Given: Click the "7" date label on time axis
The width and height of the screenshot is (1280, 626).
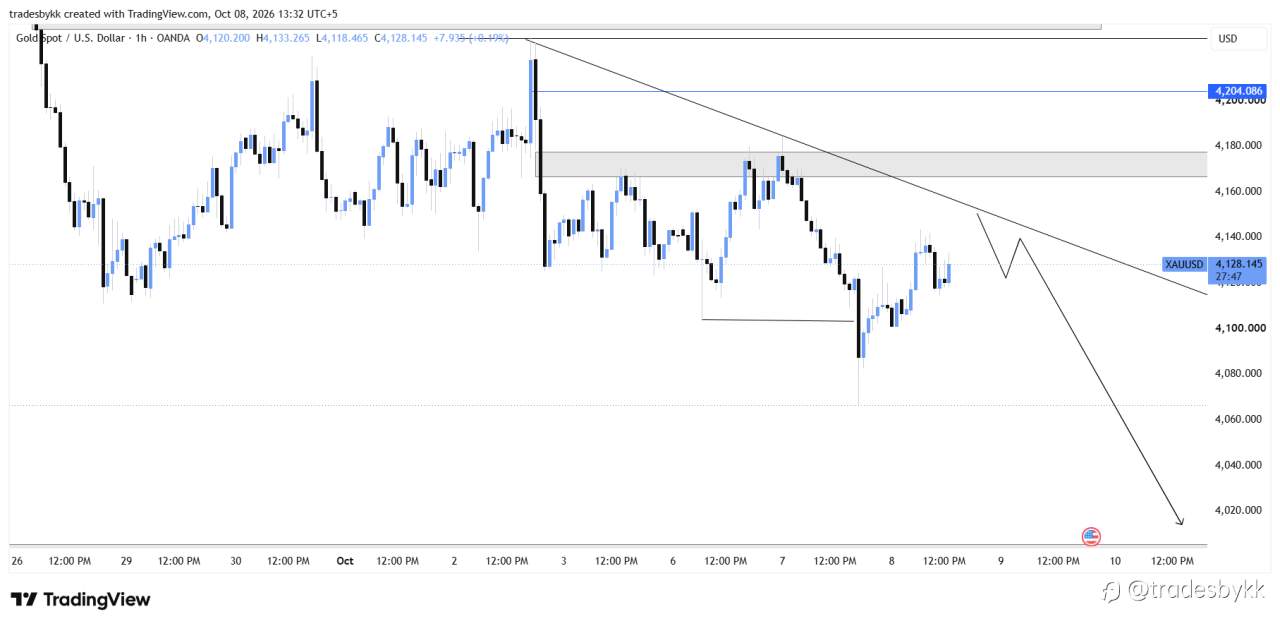Looking at the screenshot, I should point(782,561).
